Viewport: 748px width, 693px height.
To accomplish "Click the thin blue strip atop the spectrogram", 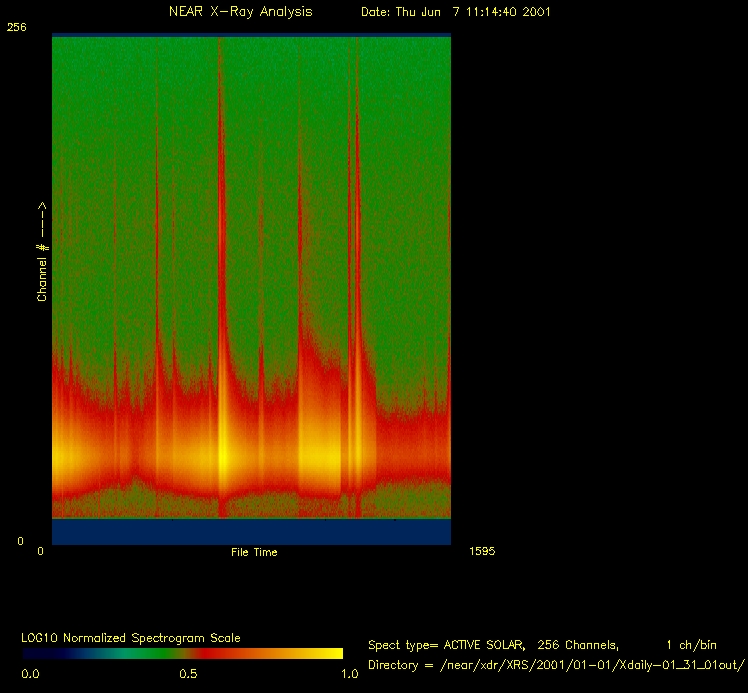I will (x=250, y=35).
